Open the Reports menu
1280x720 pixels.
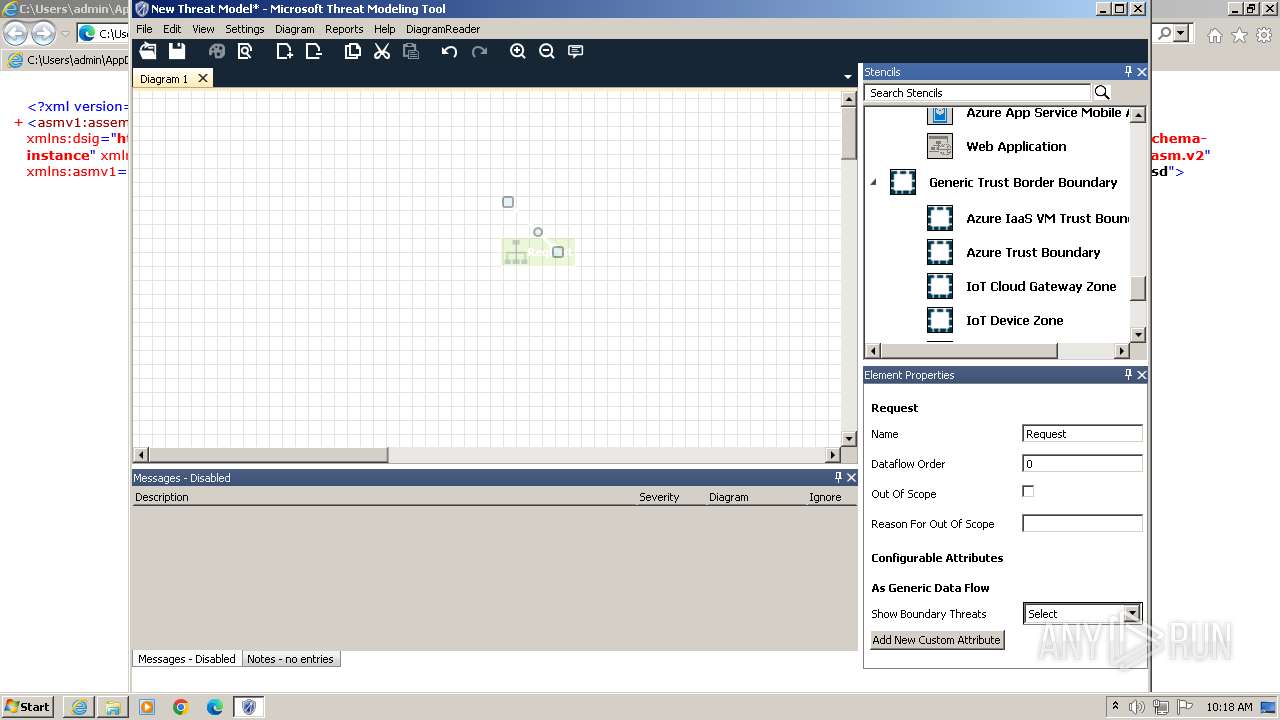344,29
